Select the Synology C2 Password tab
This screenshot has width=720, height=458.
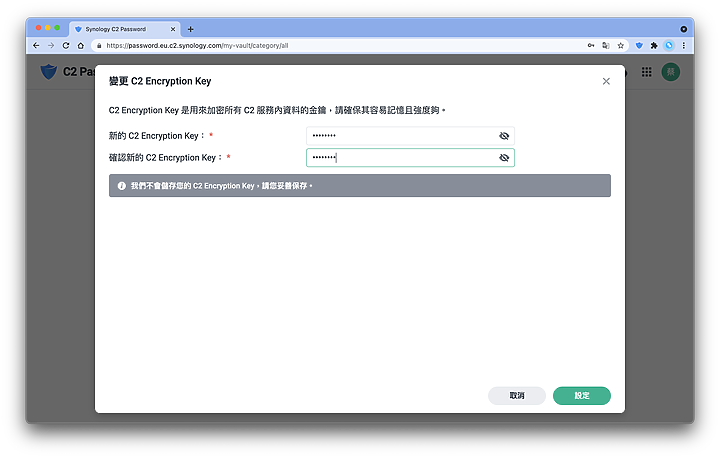coord(122,29)
